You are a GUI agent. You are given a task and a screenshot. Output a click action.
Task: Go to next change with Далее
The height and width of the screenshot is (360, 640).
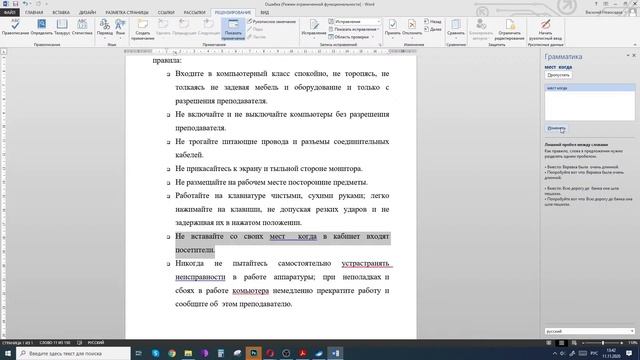tap(433, 29)
